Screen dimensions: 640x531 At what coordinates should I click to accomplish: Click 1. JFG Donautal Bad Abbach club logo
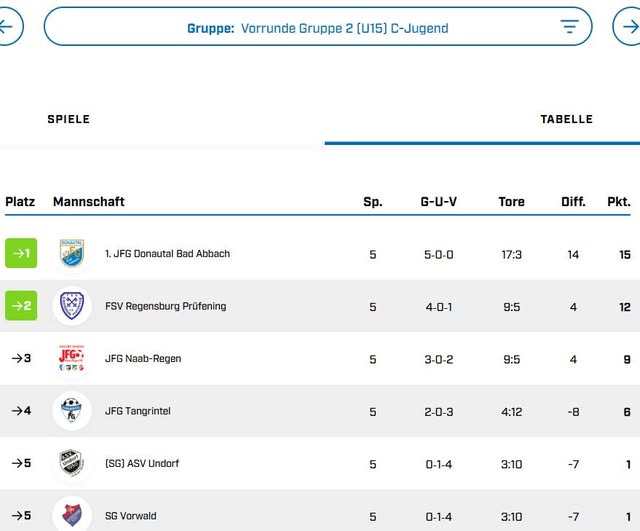point(72,254)
